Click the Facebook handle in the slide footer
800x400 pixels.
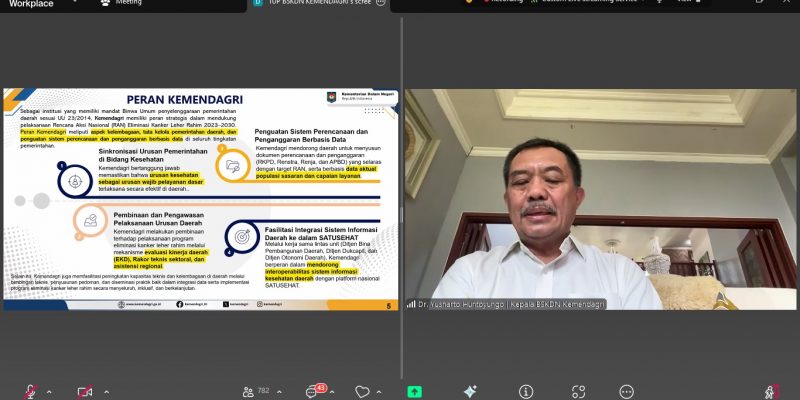pyautogui.click(x=192, y=305)
